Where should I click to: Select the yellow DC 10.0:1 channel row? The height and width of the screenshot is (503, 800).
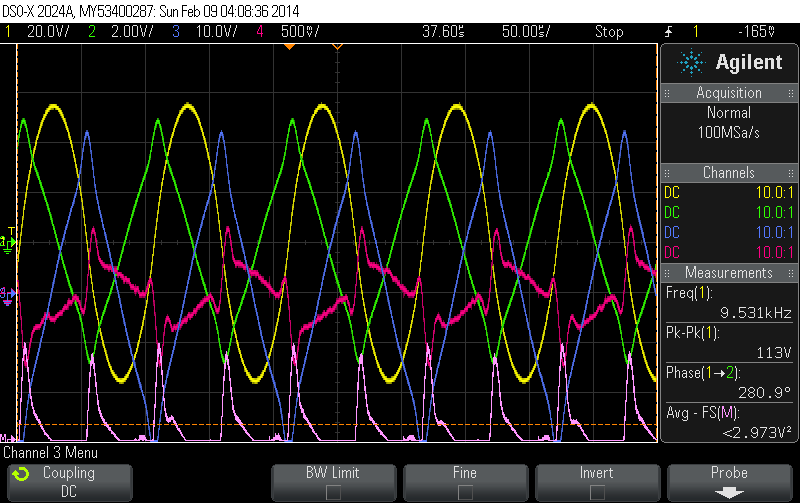[x=729, y=192]
